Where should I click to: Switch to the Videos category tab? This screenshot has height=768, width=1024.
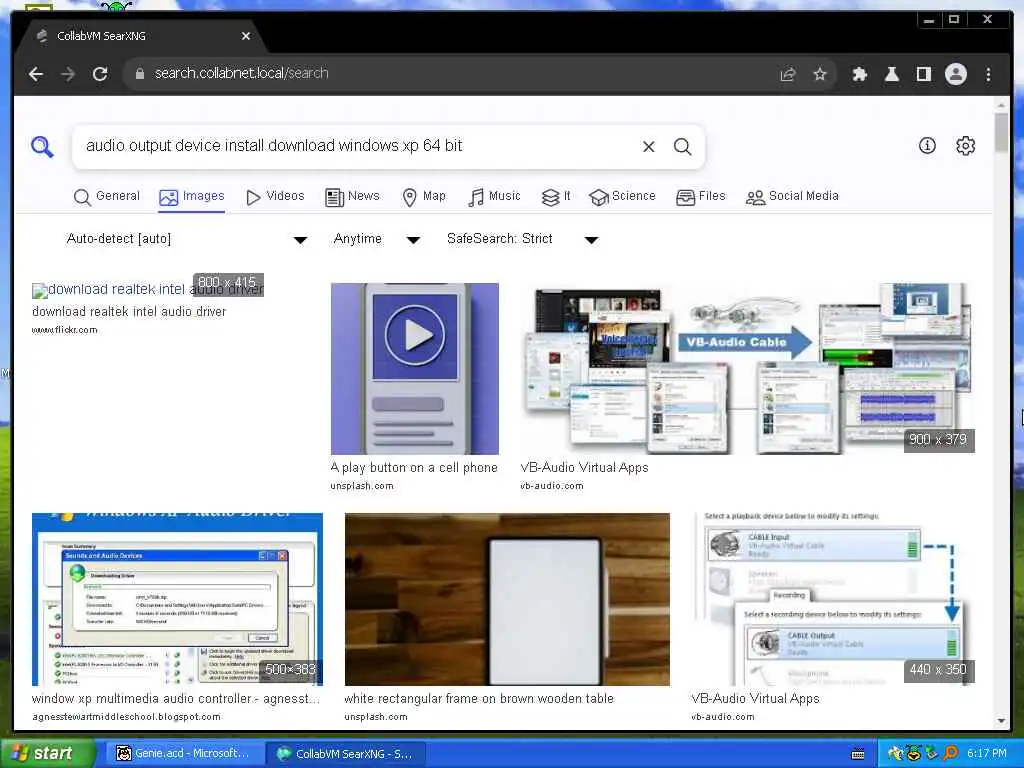point(275,197)
